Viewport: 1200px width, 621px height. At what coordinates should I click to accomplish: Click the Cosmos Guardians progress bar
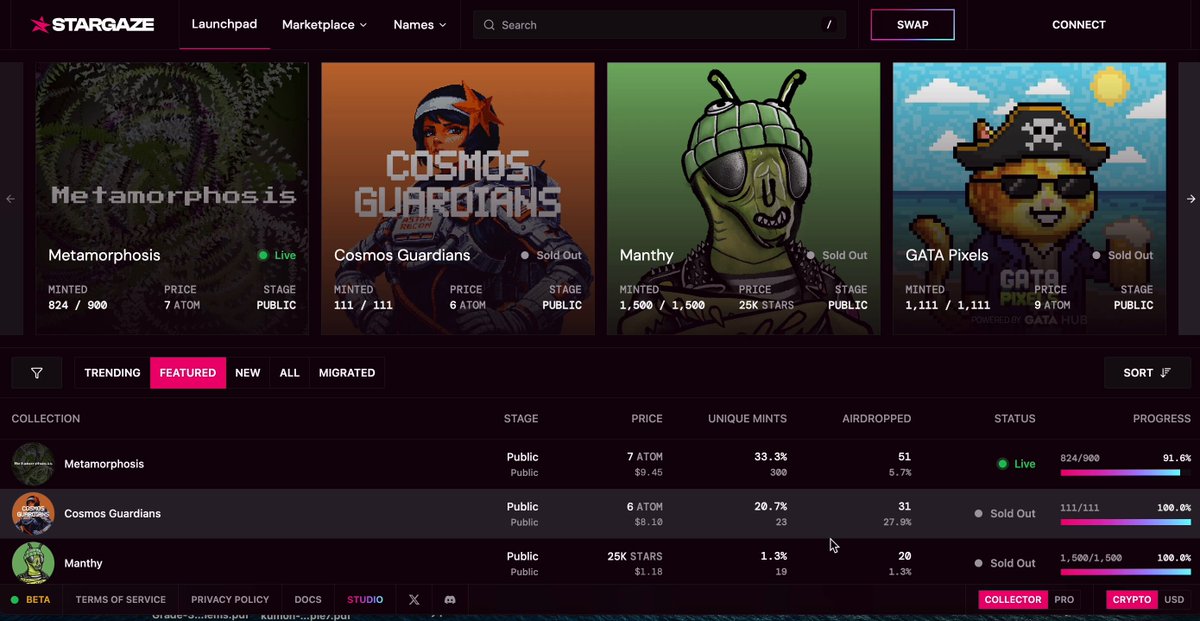coord(1125,522)
